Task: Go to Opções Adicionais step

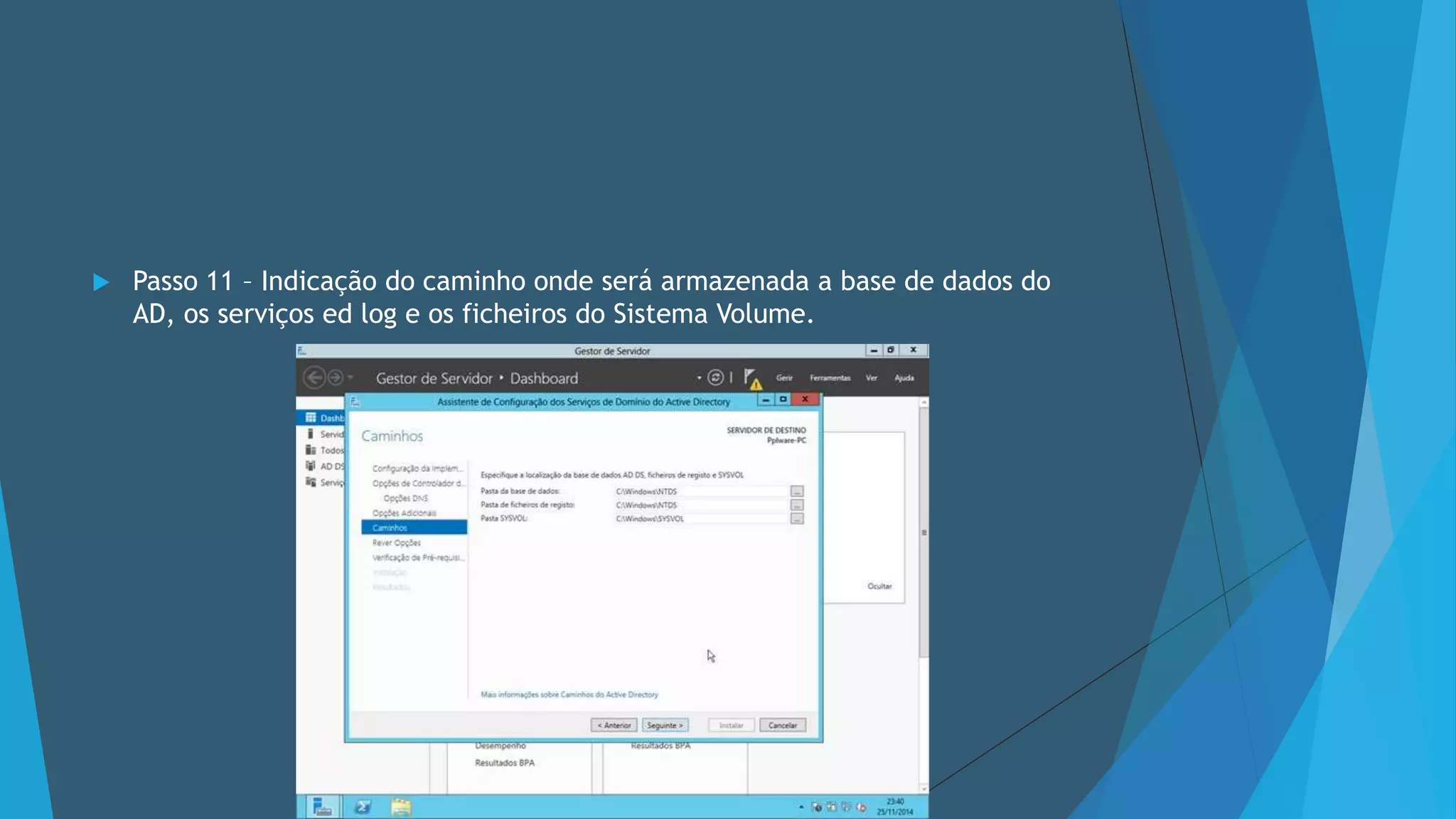Action: coord(404,513)
